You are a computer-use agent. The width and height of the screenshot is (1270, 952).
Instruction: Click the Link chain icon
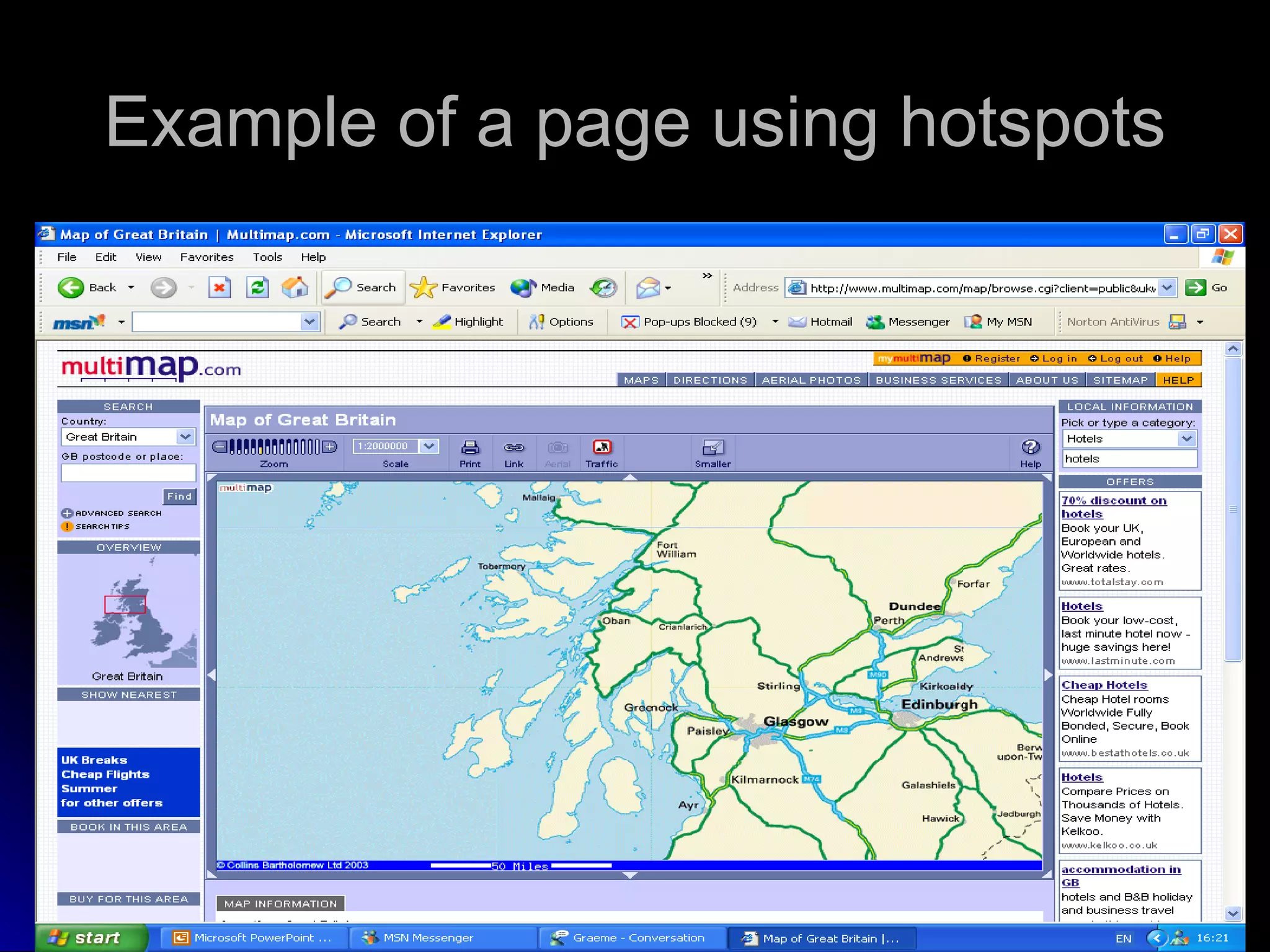(513, 447)
